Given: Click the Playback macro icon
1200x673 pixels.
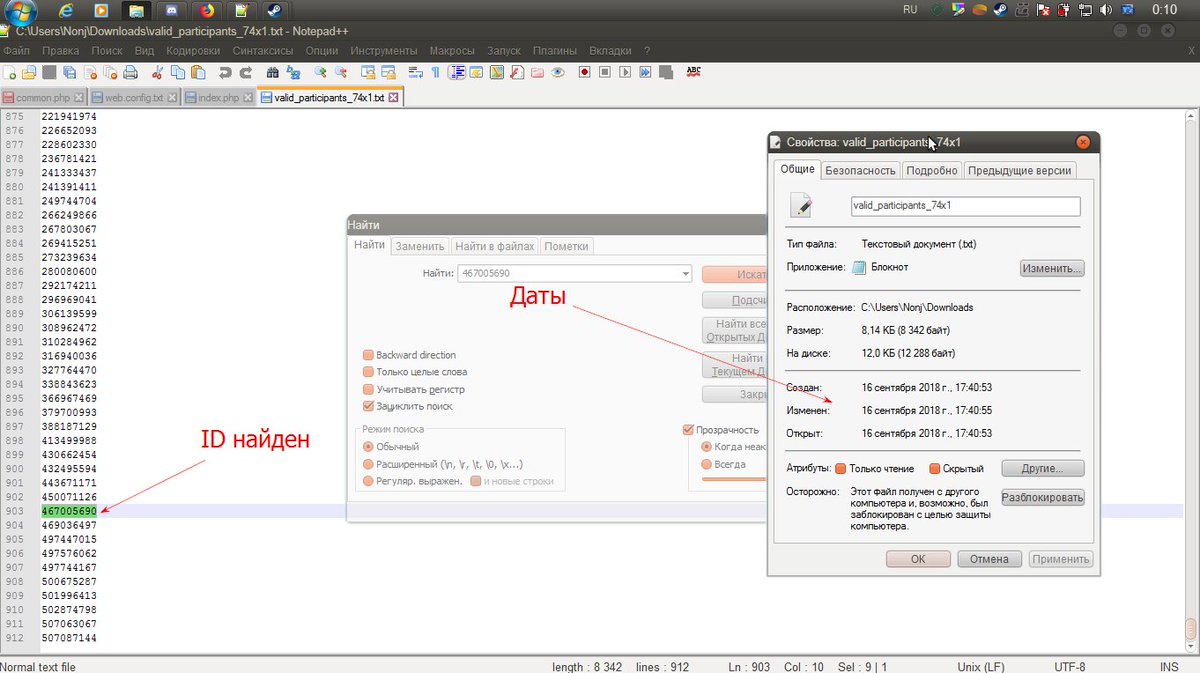Looking at the screenshot, I should [625, 72].
